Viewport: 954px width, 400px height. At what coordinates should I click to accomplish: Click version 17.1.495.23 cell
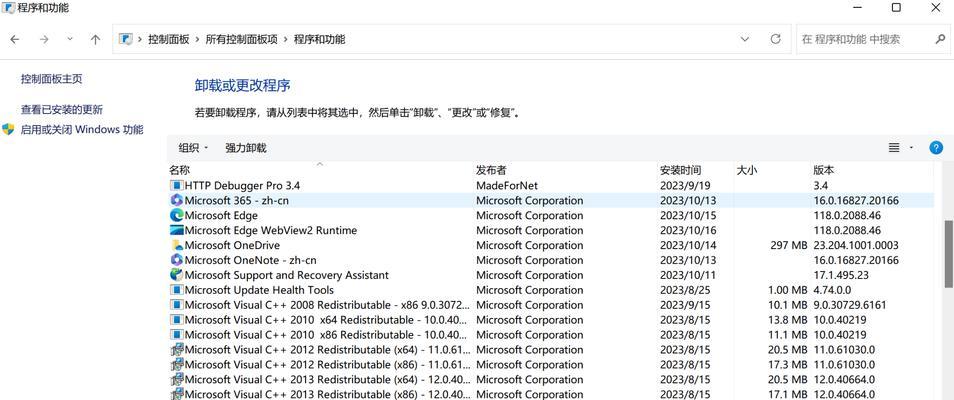tap(841, 275)
